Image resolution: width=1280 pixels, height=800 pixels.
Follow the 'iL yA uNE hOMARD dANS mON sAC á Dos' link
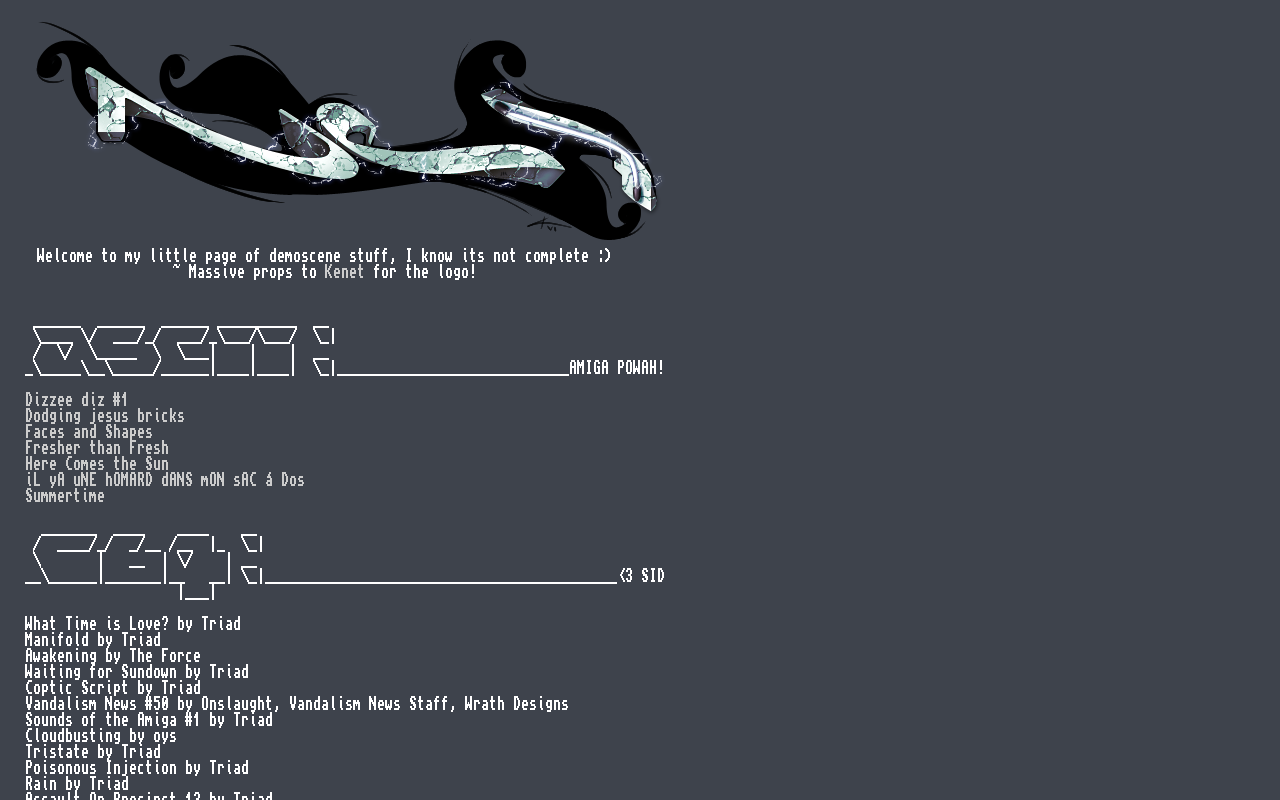[165, 480]
